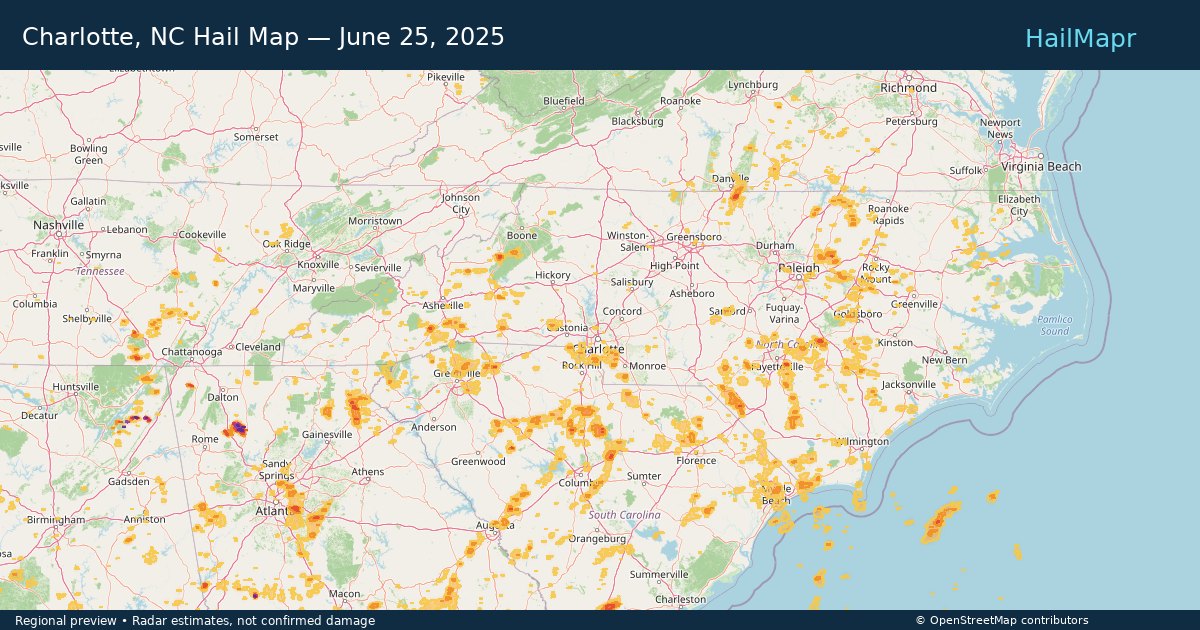Click the Richmond city label
Screen dimensions: 1200x630
click(x=908, y=88)
